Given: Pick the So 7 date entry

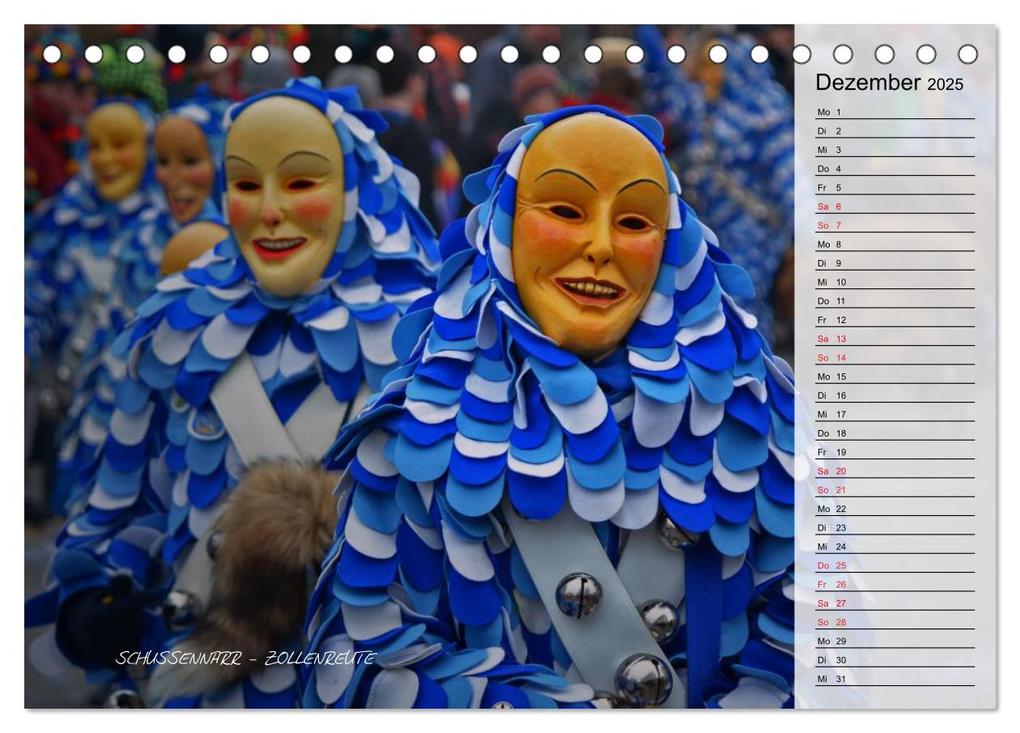Looking at the screenshot, I should [893, 225].
